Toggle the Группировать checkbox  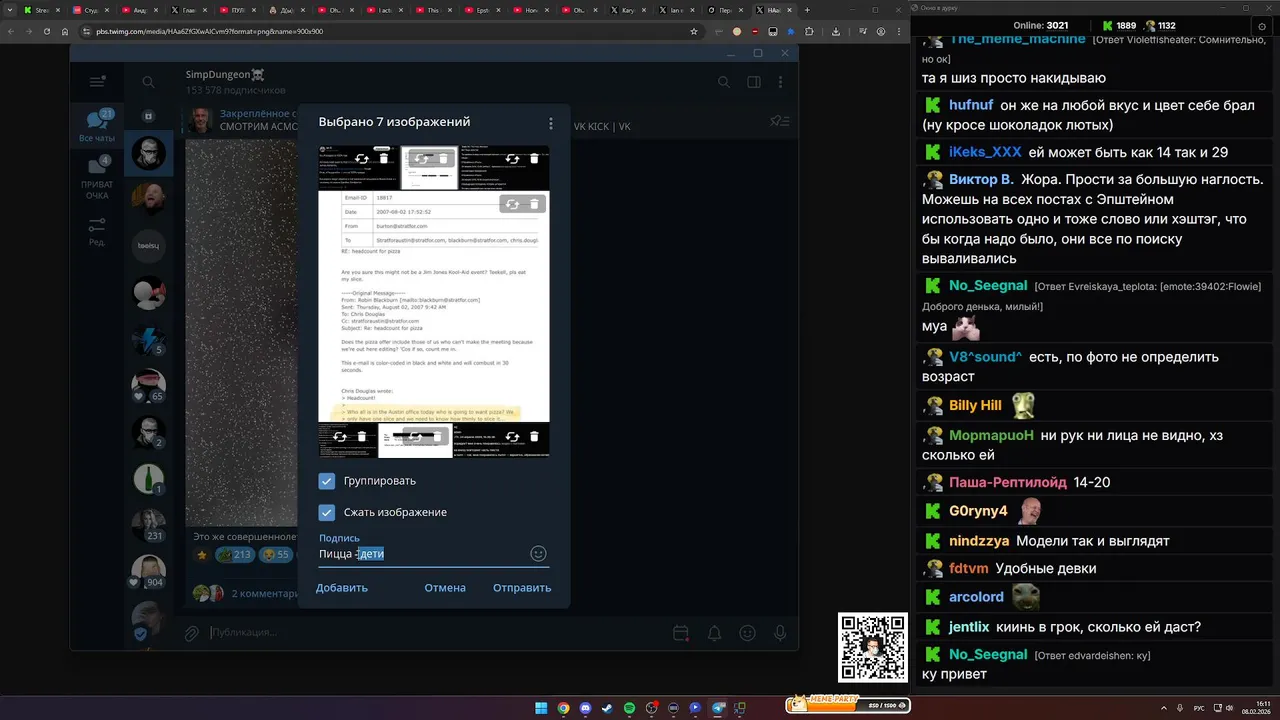point(326,481)
